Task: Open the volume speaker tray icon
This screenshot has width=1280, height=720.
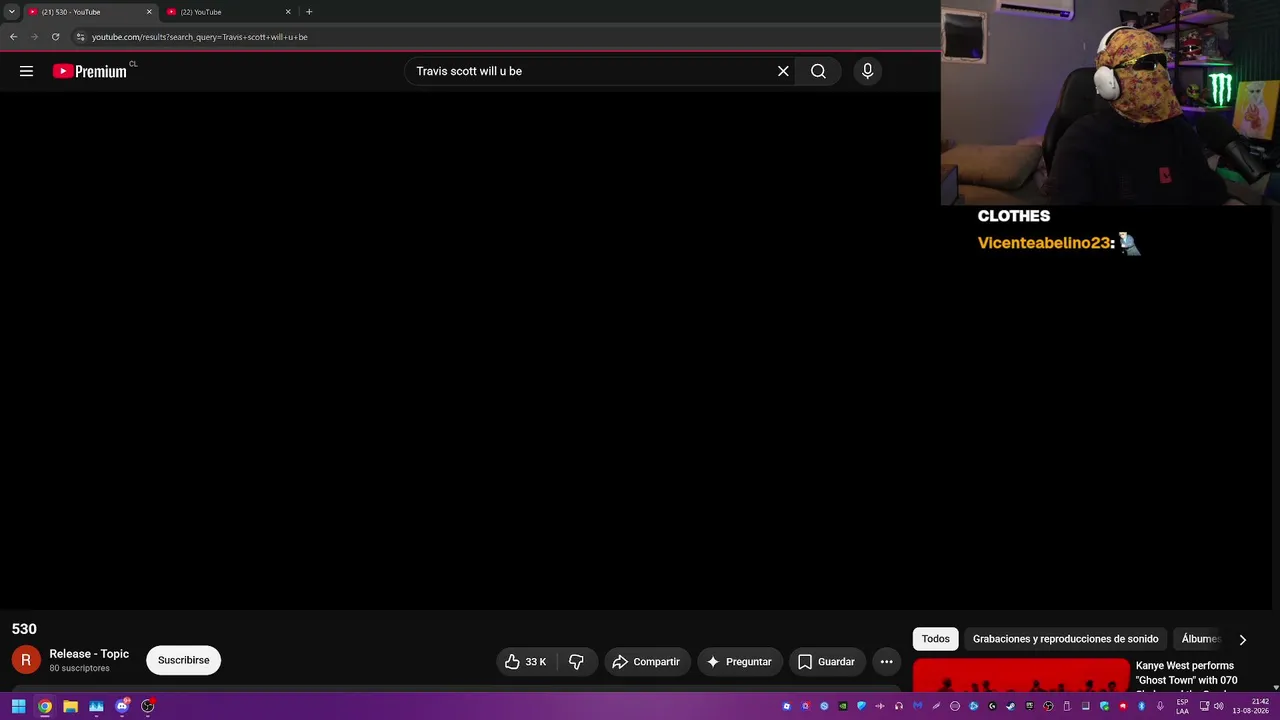Action: click(1218, 706)
